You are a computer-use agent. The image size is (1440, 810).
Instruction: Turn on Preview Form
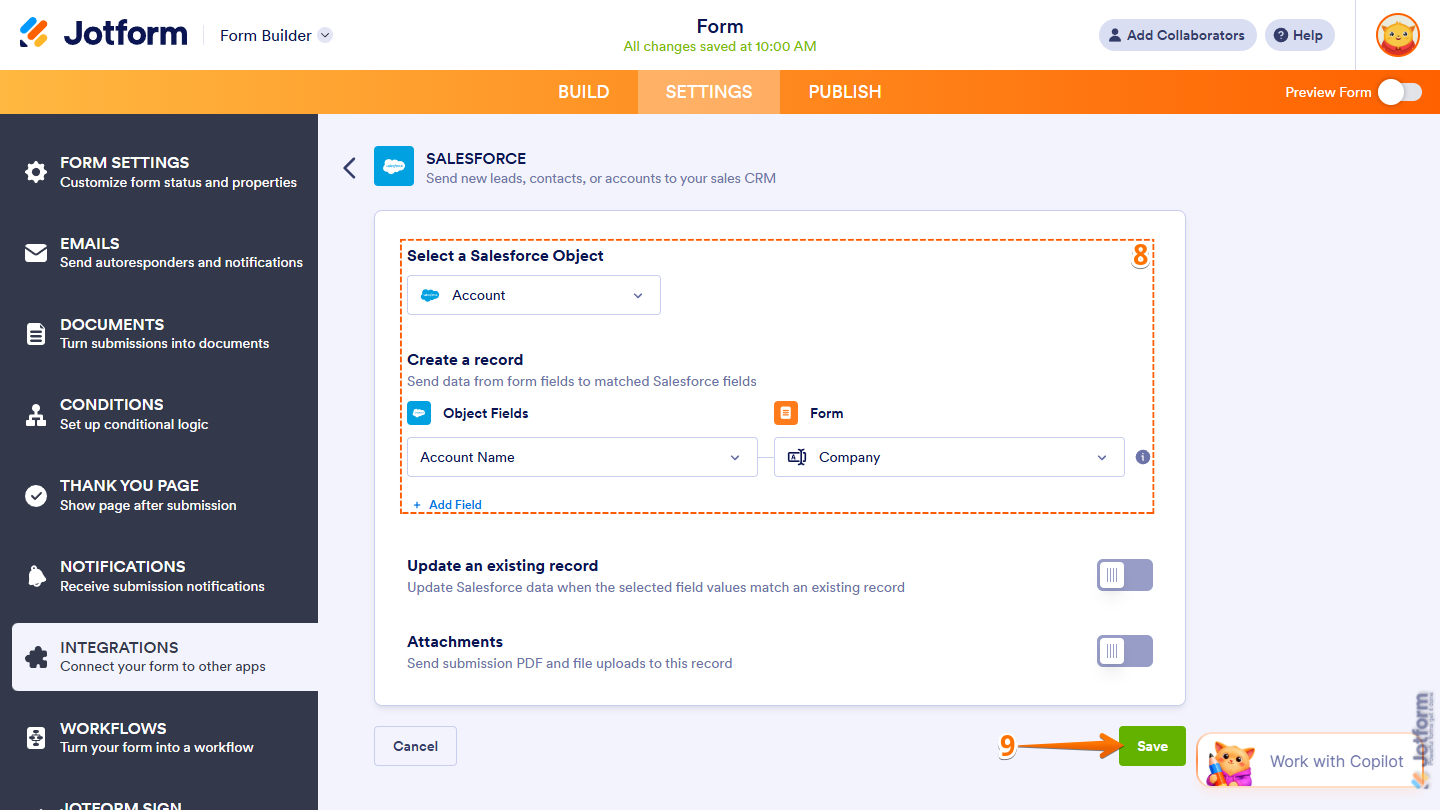pos(1398,91)
